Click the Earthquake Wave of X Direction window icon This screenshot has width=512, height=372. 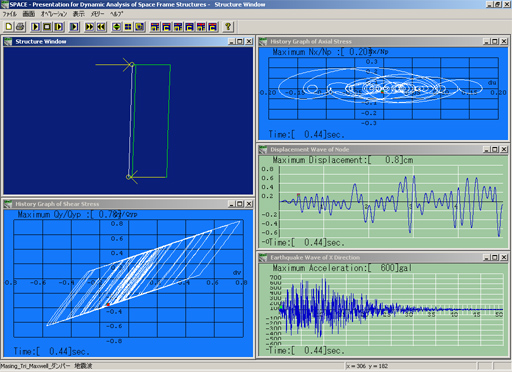[x=263, y=258]
